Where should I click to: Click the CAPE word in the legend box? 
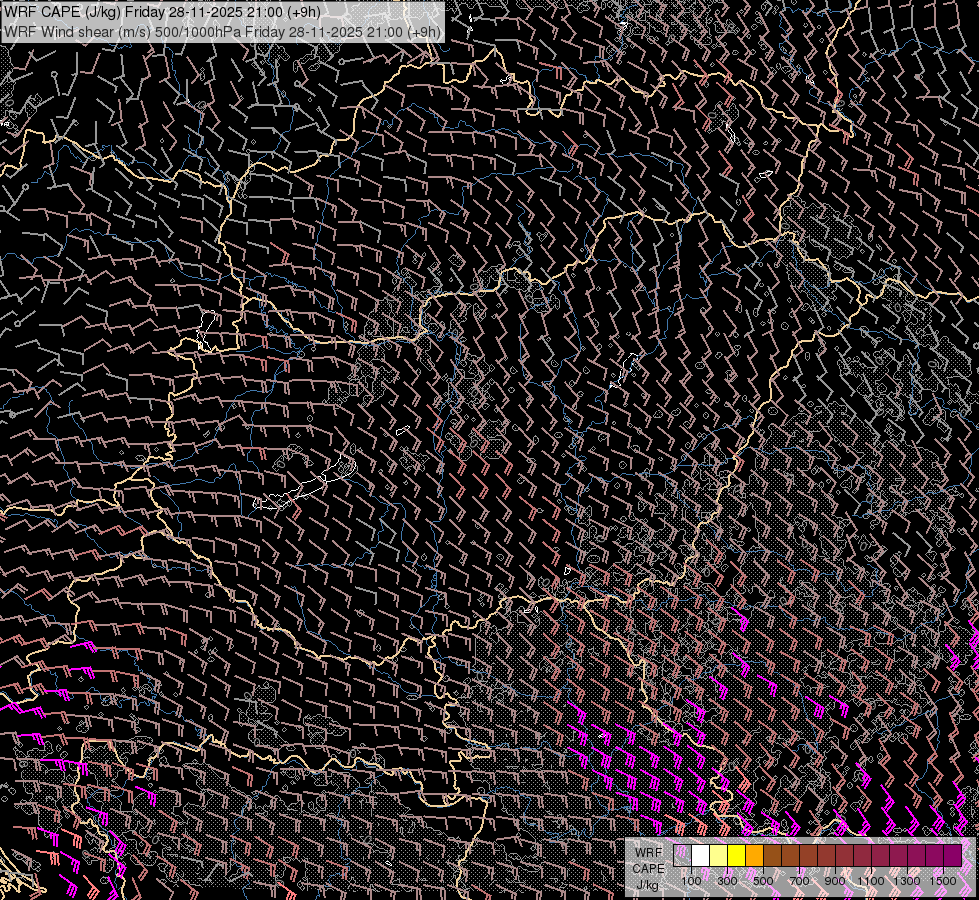(x=647, y=868)
